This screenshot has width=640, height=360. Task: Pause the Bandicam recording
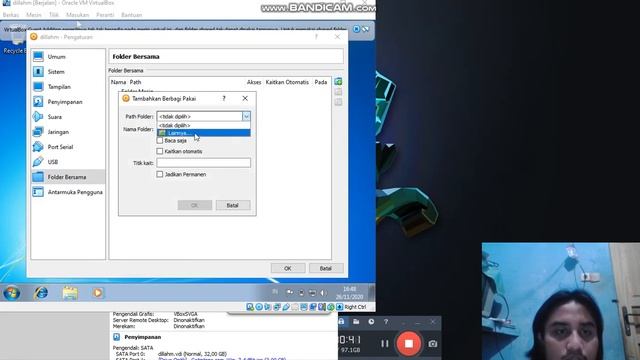point(384,344)
